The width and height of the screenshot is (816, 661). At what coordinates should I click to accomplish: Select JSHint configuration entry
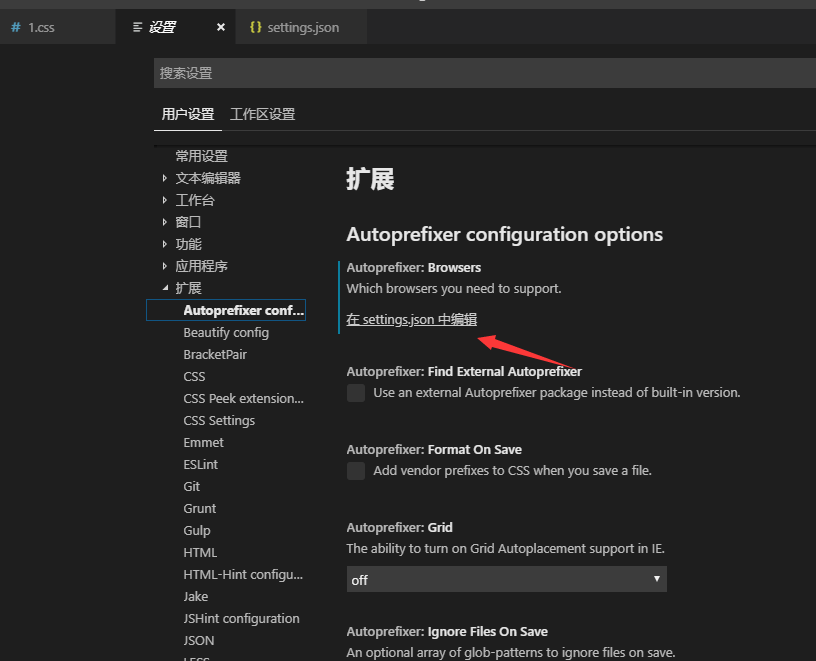tap(241, 618)
